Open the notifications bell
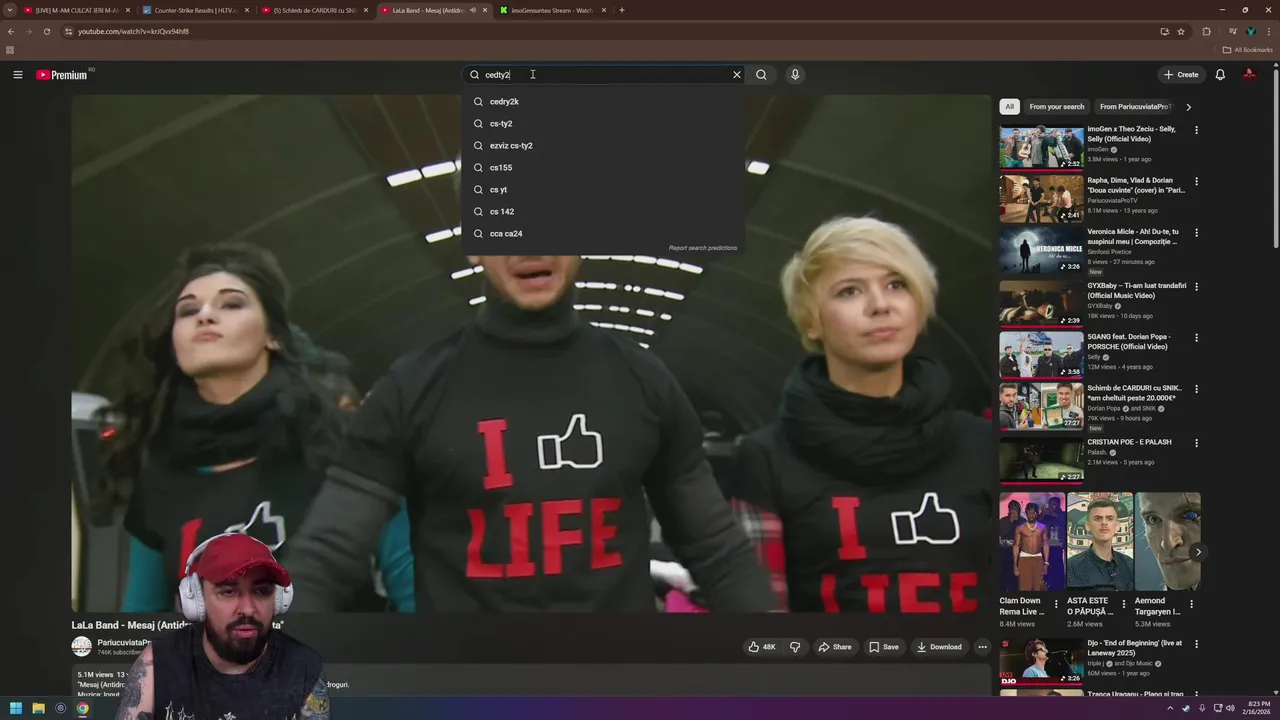 1220,74
